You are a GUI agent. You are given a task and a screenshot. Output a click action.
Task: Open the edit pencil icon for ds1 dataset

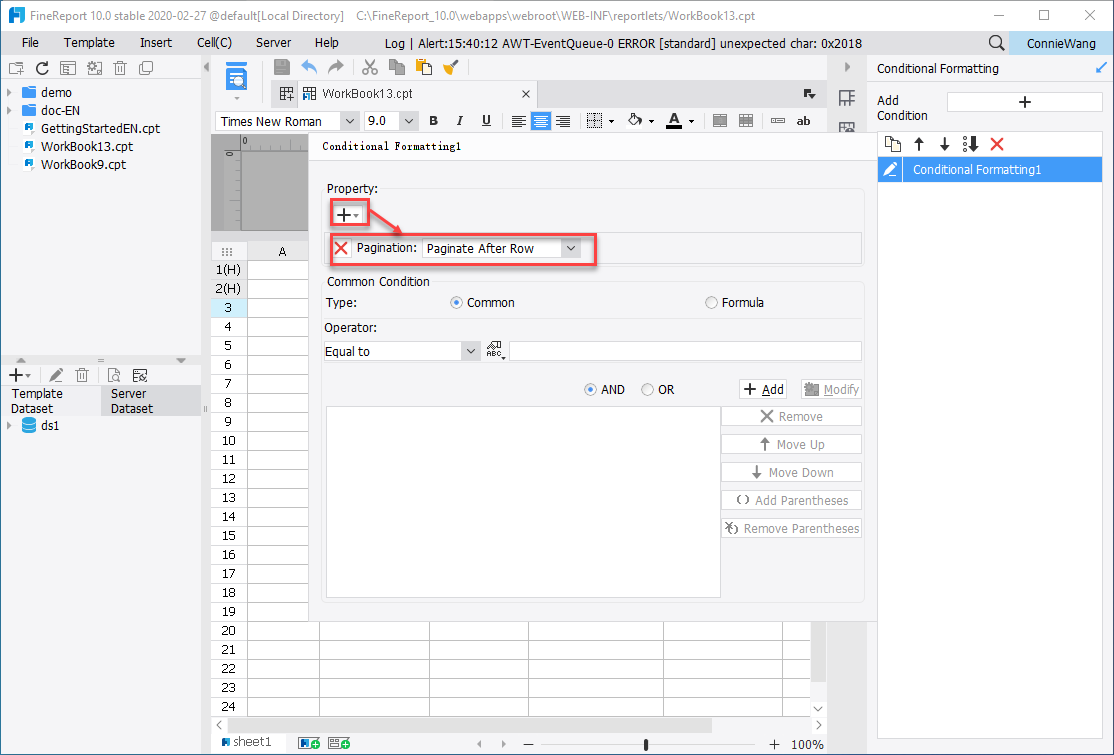coord(55,374)
